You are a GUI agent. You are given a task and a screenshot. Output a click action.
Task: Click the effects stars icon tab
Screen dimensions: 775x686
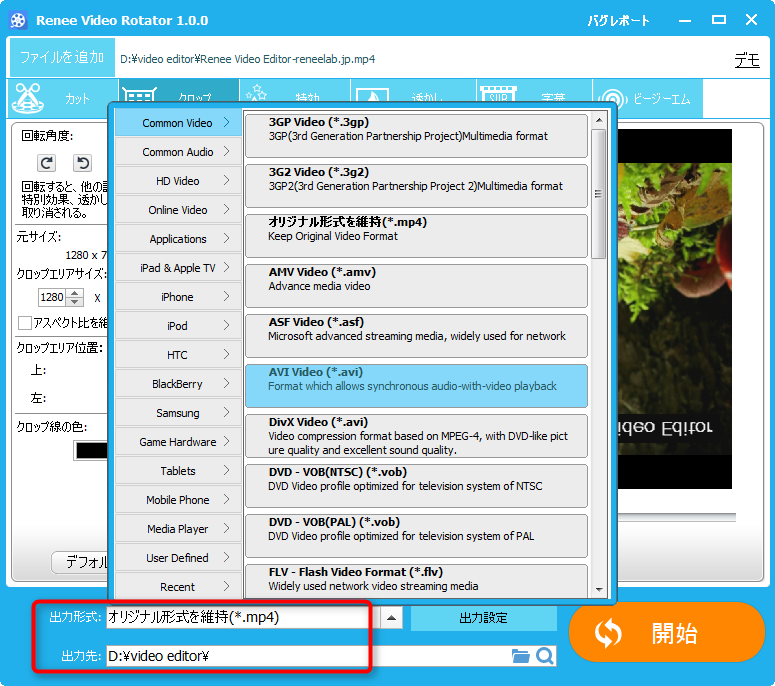coord(256,94)
